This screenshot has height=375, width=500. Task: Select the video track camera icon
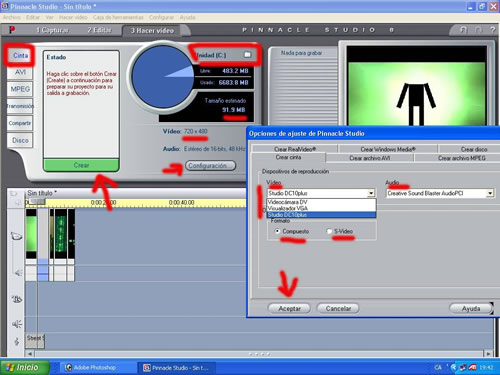(x=17, y=236)
